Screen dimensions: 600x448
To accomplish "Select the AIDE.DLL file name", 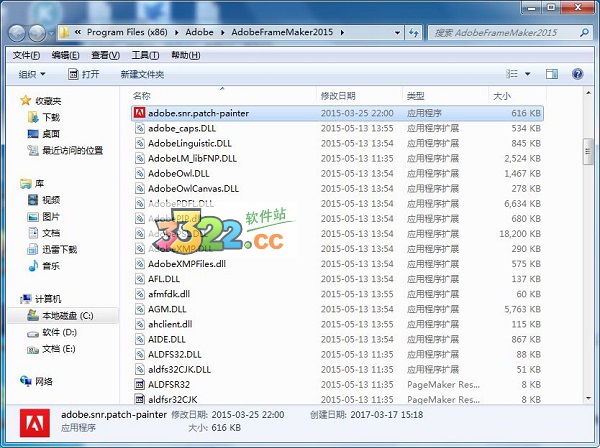I will (x=166, y=339).
